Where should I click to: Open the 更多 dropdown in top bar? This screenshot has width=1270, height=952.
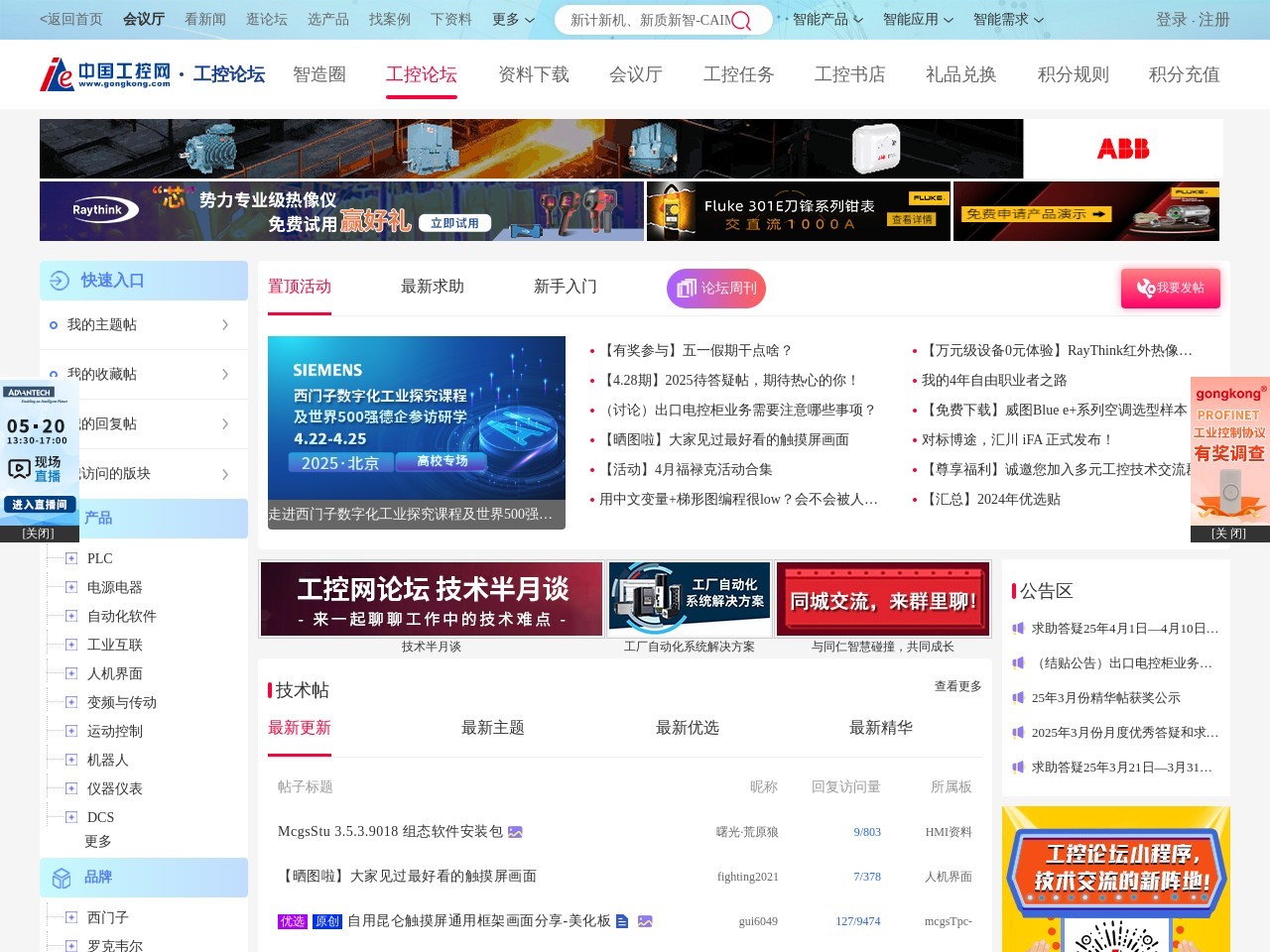513,20
